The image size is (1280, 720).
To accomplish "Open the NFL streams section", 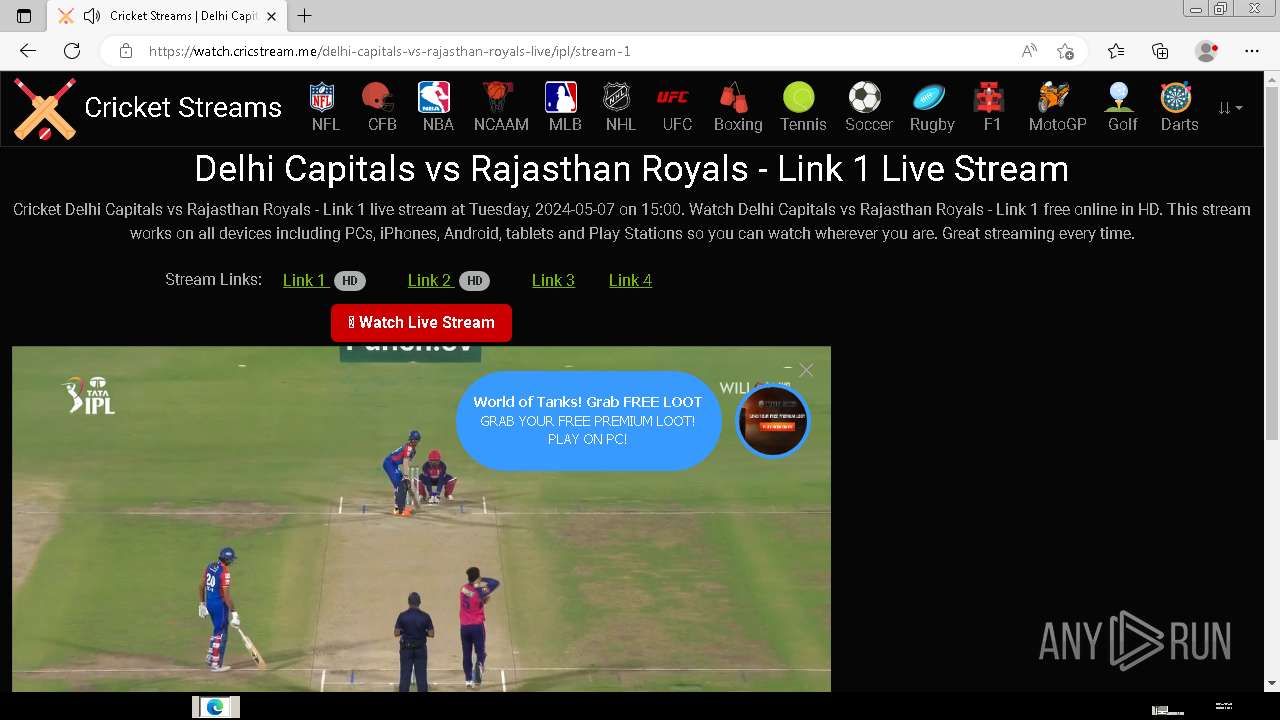I will [x=324, y=107].
